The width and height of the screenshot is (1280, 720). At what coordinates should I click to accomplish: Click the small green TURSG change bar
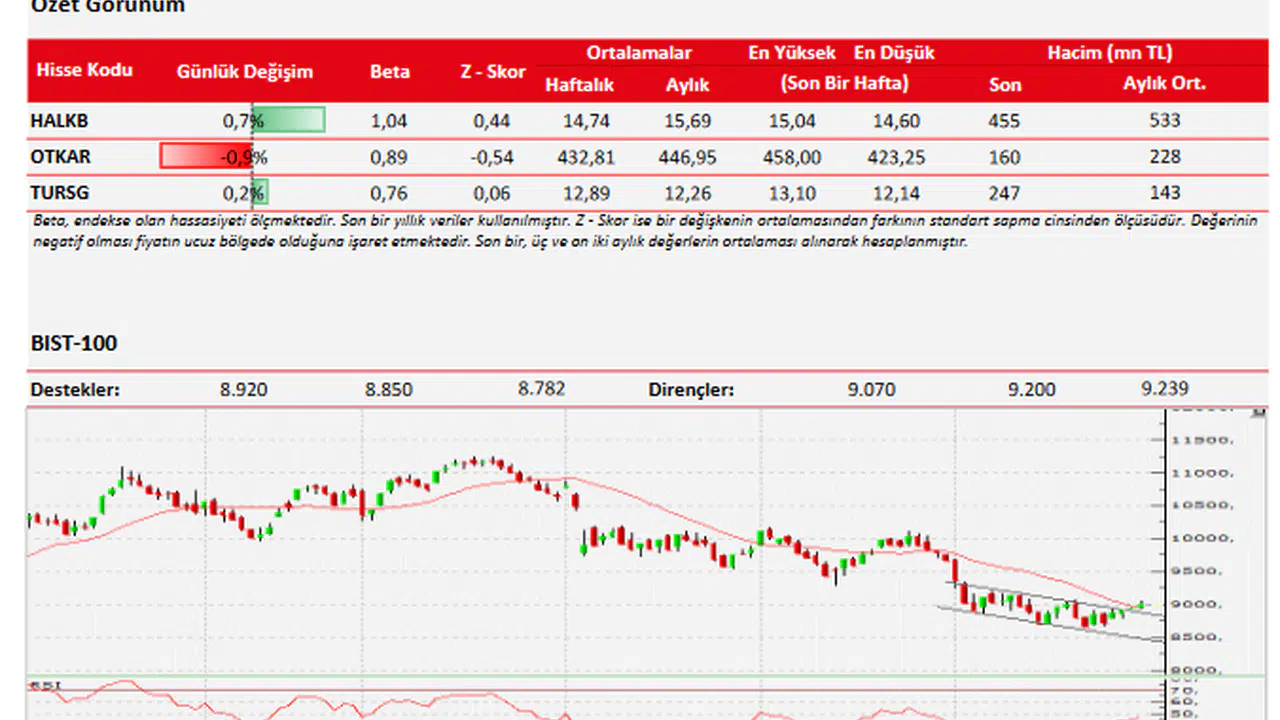pos(260,192)
